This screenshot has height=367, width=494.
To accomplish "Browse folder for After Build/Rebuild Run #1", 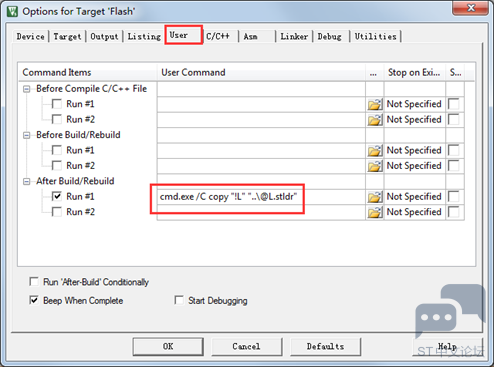I will 375,197.
